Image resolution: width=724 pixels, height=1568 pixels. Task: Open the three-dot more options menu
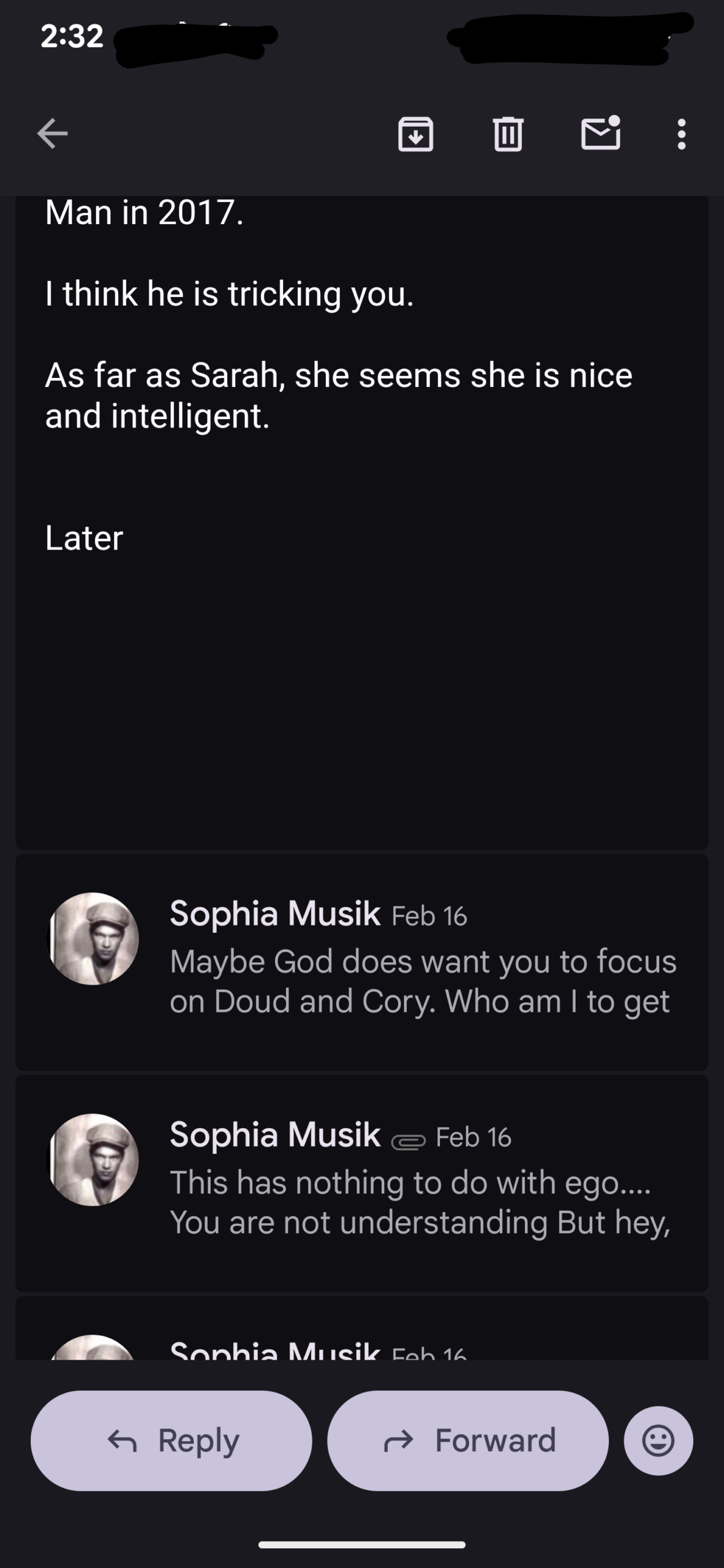(x=681, y=134)
